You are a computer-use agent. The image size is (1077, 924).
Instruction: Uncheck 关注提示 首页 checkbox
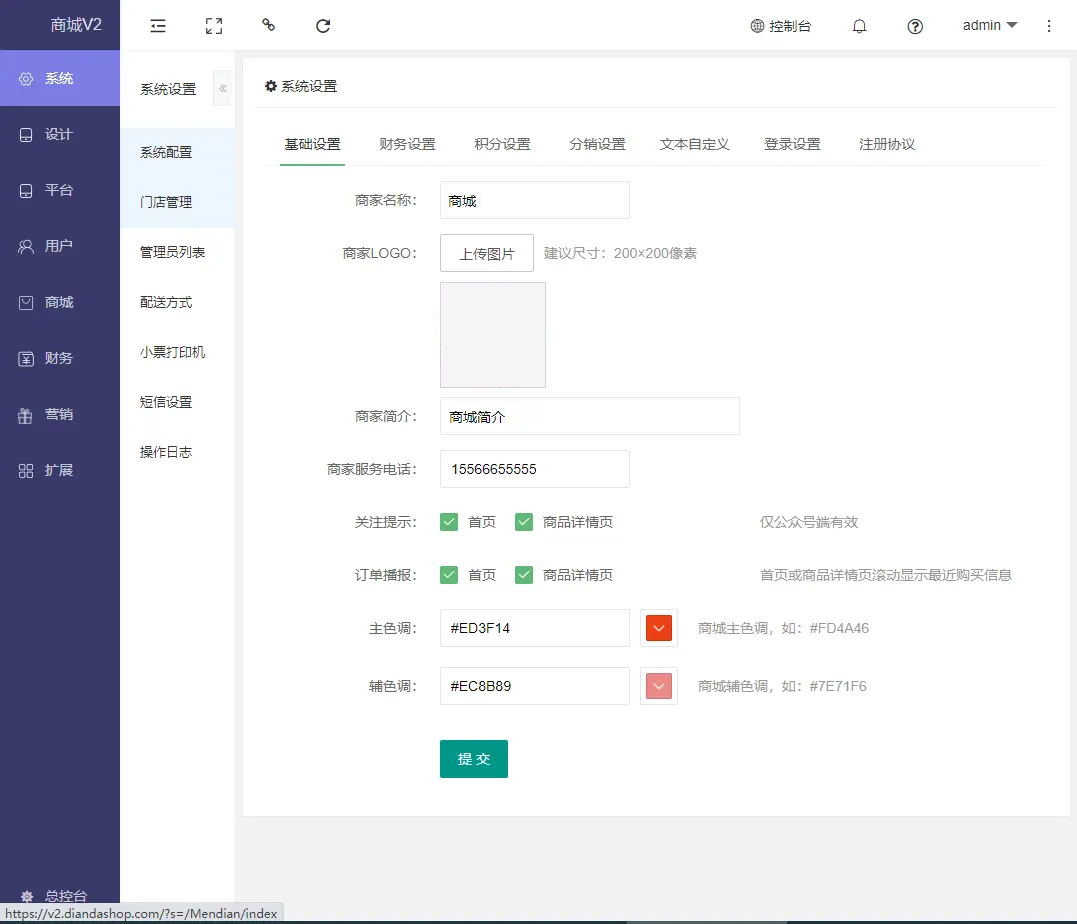449,521
